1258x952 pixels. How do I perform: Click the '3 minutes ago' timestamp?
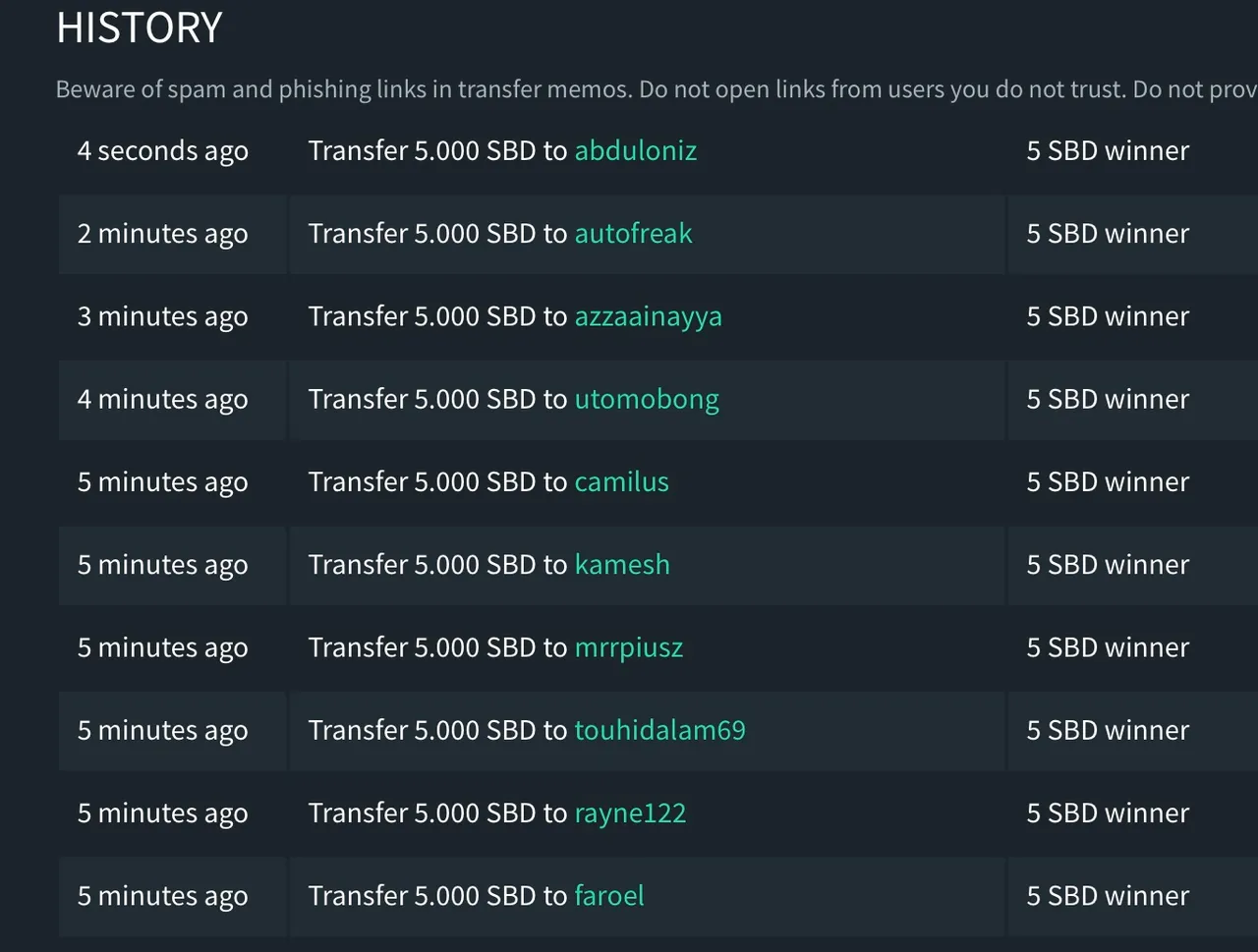click(163, 316)
